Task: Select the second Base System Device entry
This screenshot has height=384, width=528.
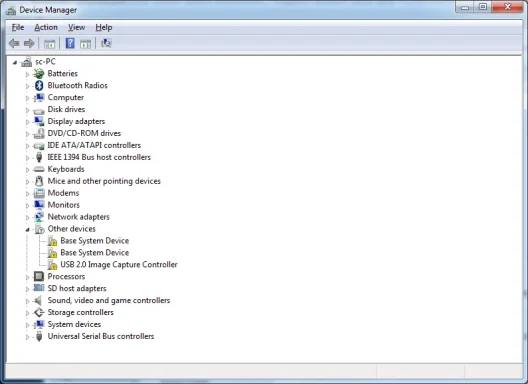Action: pos(95,253)
